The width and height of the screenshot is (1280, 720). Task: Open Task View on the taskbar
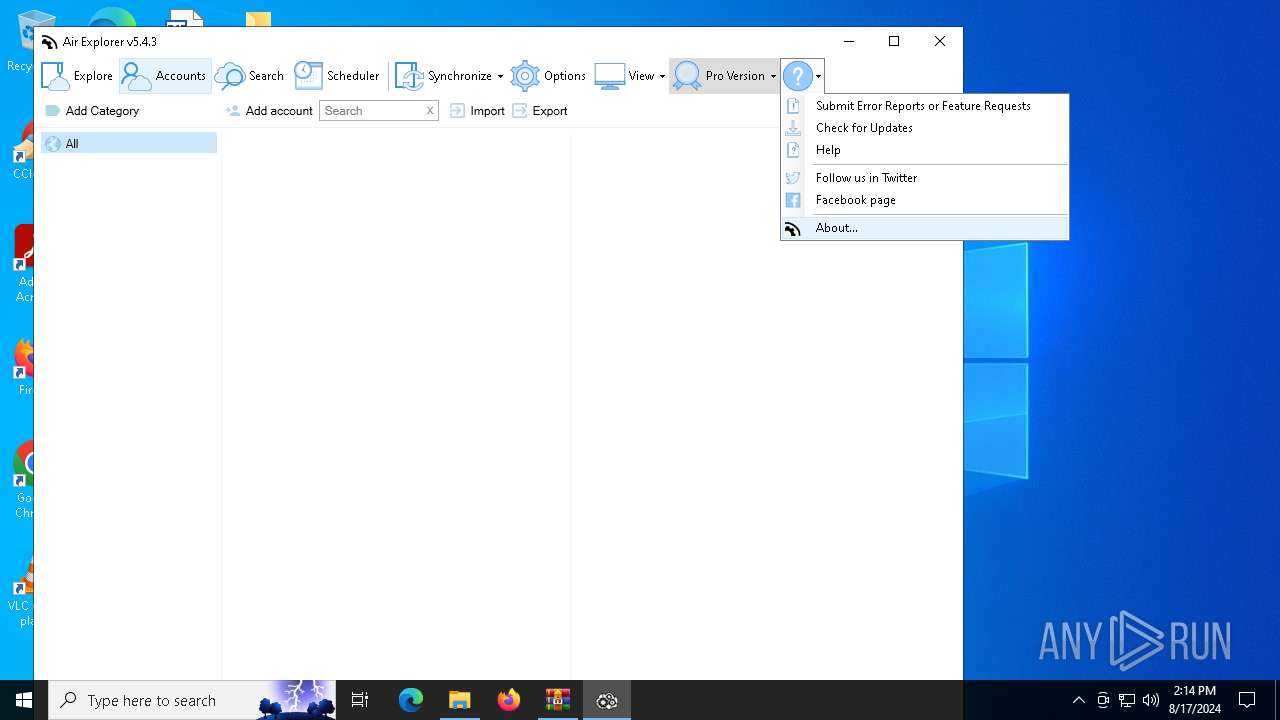pyautogui.click(x=360, y=700)
